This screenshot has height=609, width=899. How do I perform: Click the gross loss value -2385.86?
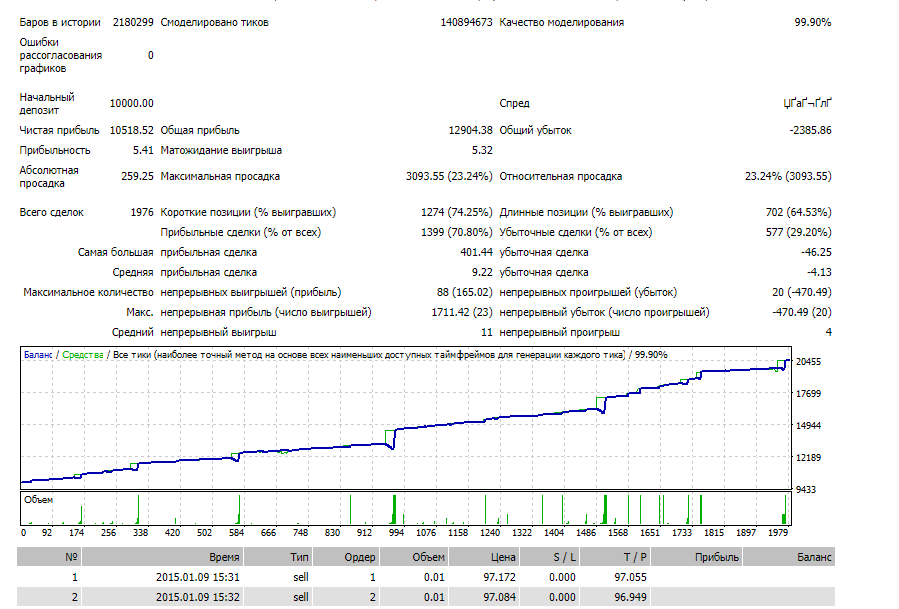pos(810,130)
